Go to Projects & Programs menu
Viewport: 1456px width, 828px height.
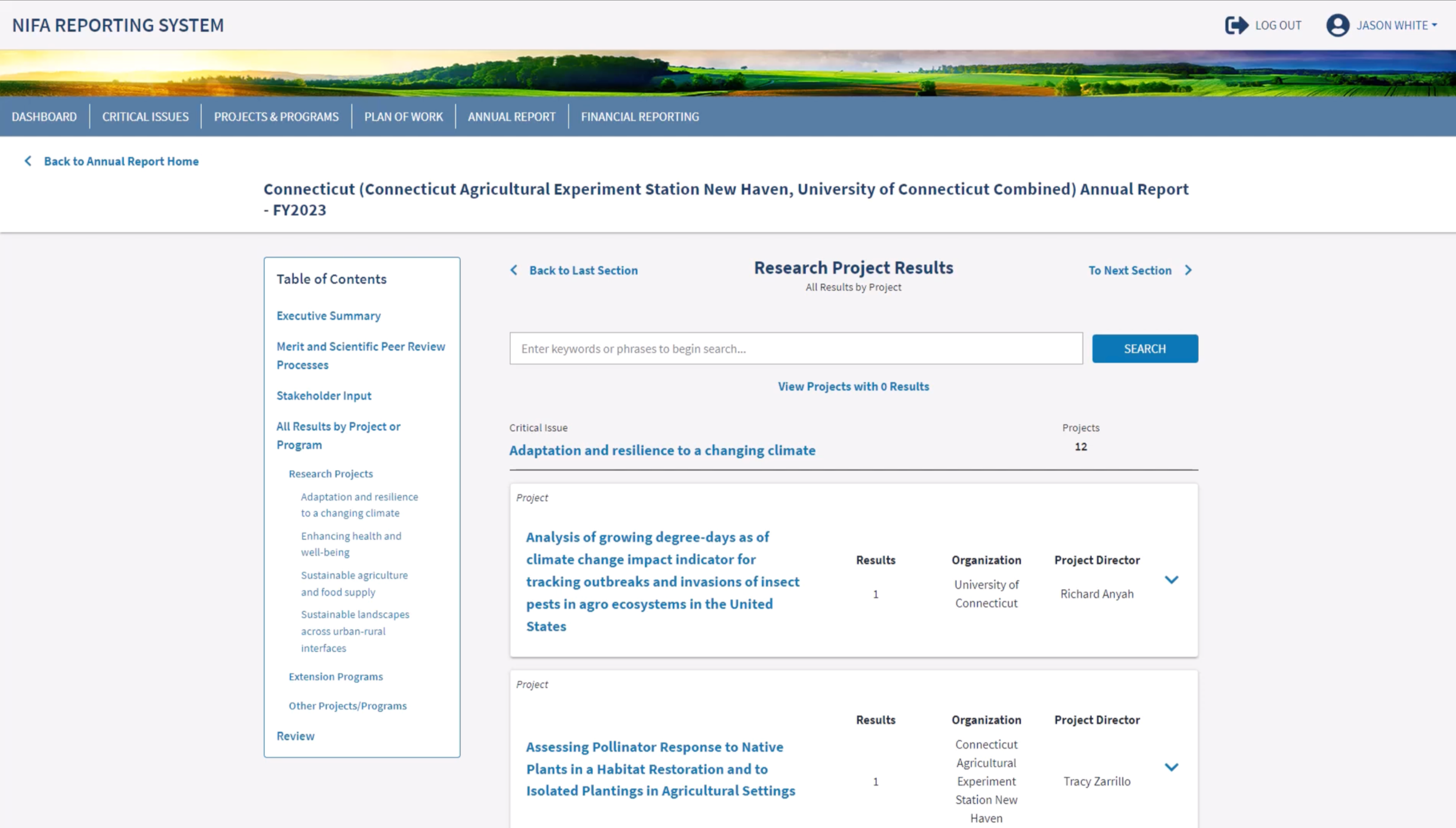pyautogui.click(x=276, y=117)
